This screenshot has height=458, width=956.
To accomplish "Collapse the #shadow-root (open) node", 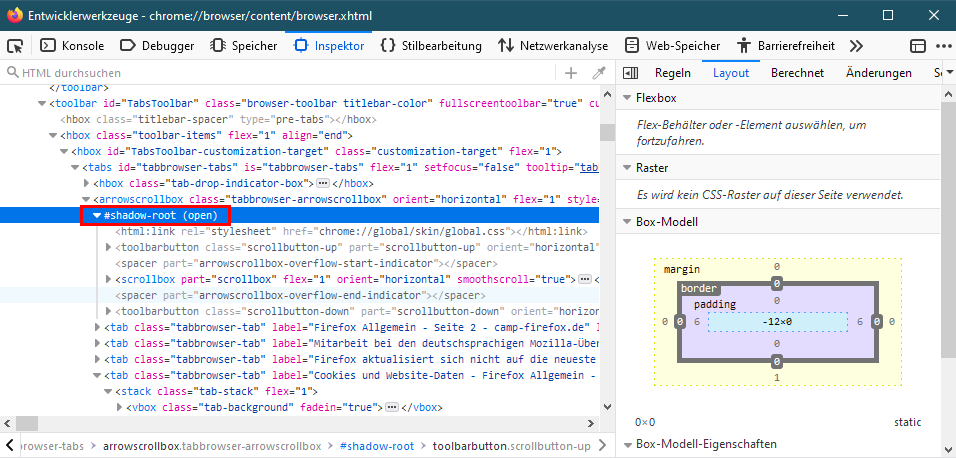I will [96, 215].
